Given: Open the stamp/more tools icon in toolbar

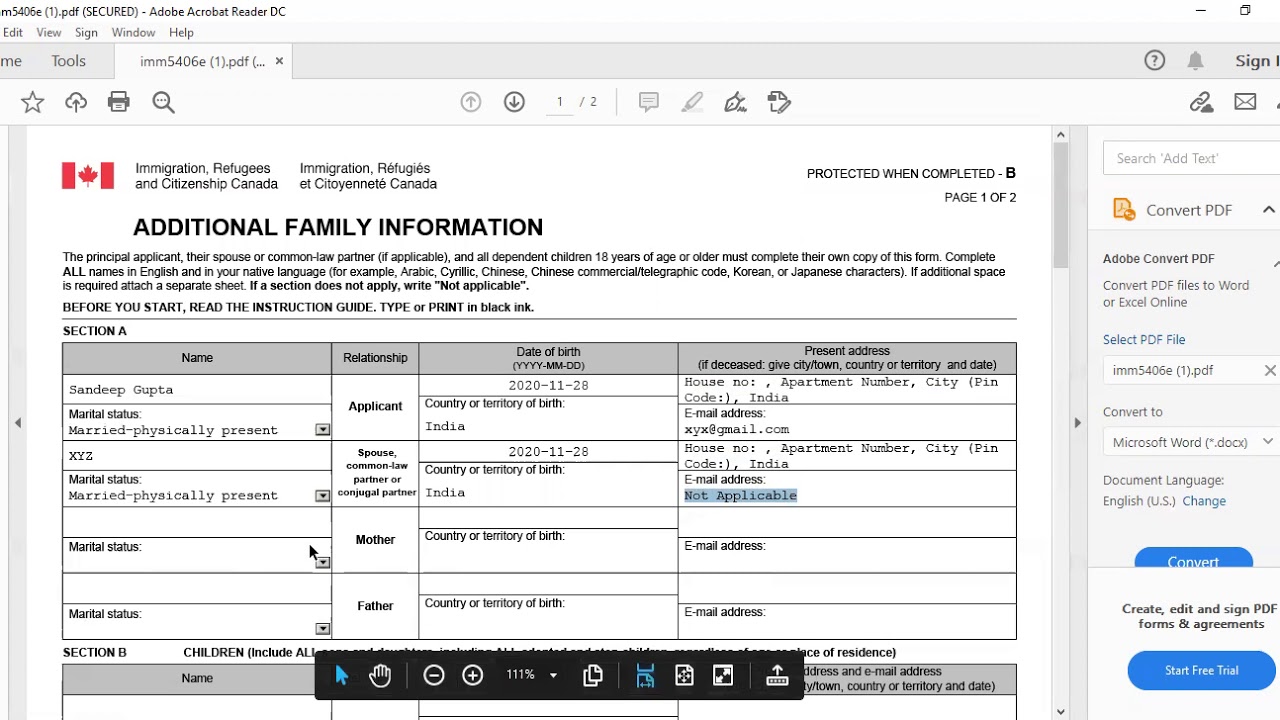Looking at the screenshot, I should (779, 102).
